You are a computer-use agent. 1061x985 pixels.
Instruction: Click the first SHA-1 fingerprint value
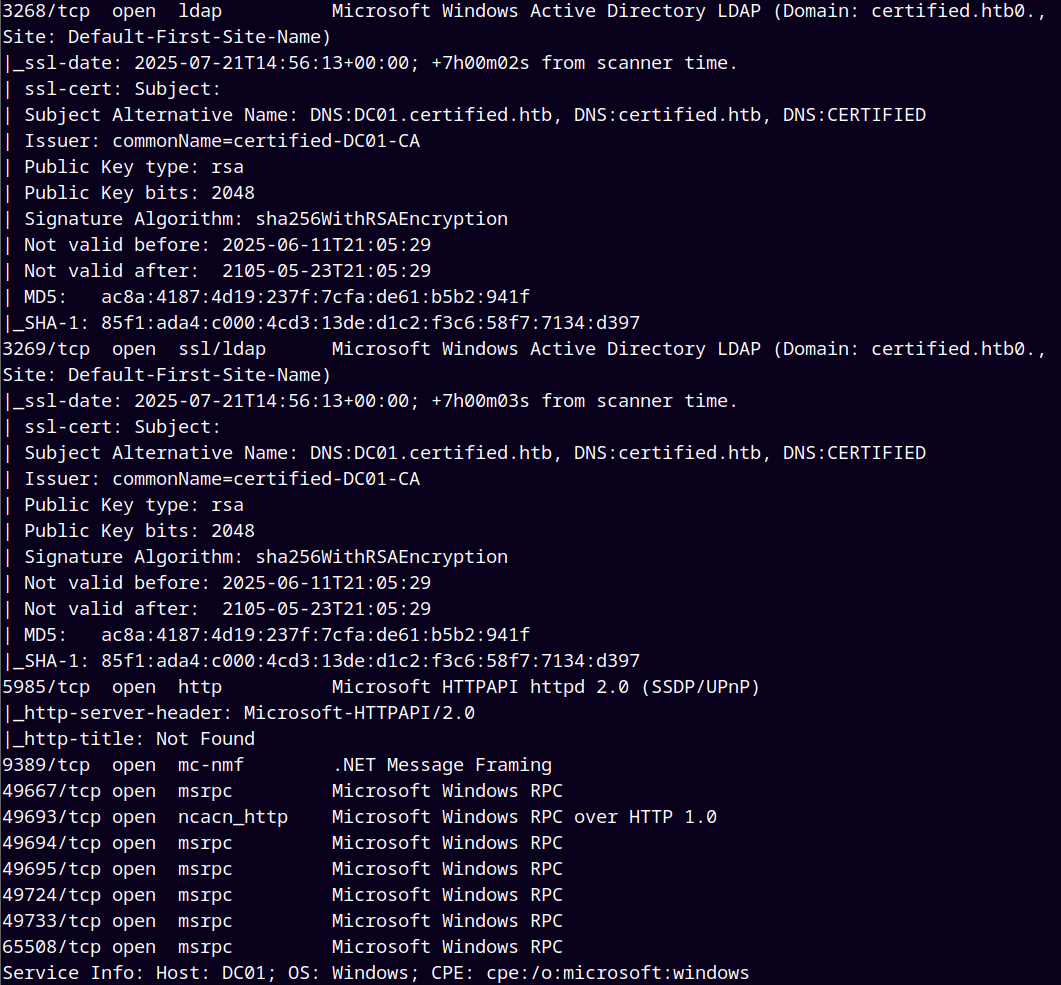(370, 323)
